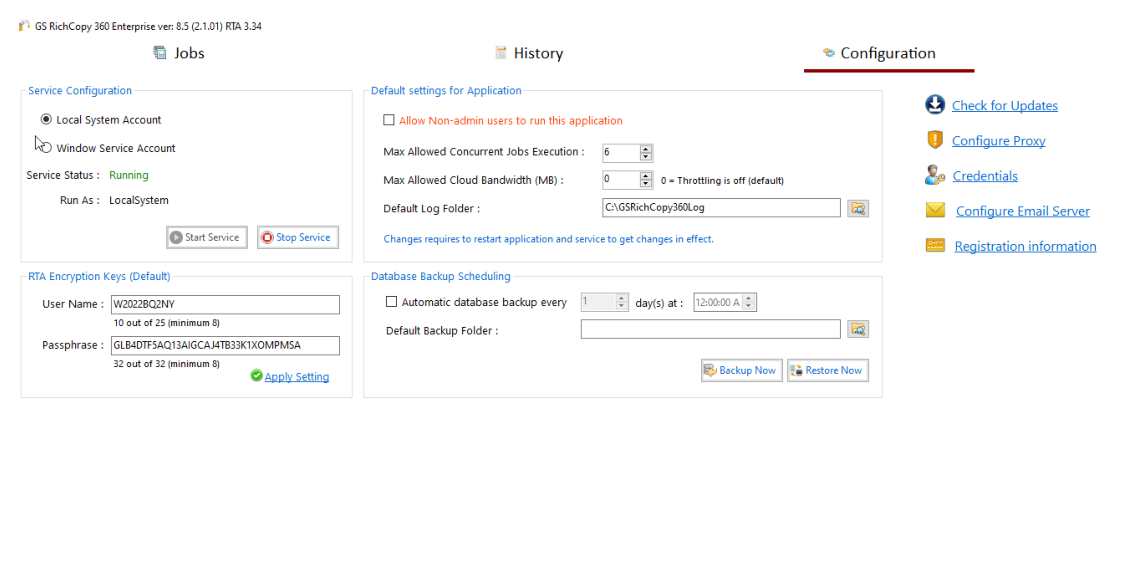Click the RTA Passphrase field
The height and width of the screenshot is (571, 1144).
225,346
